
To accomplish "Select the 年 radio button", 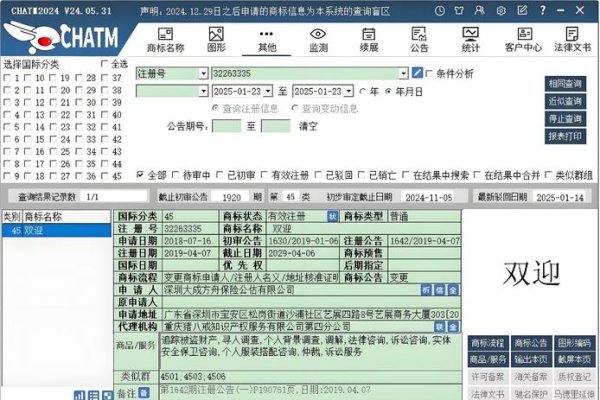I will [x=363, y=91].
